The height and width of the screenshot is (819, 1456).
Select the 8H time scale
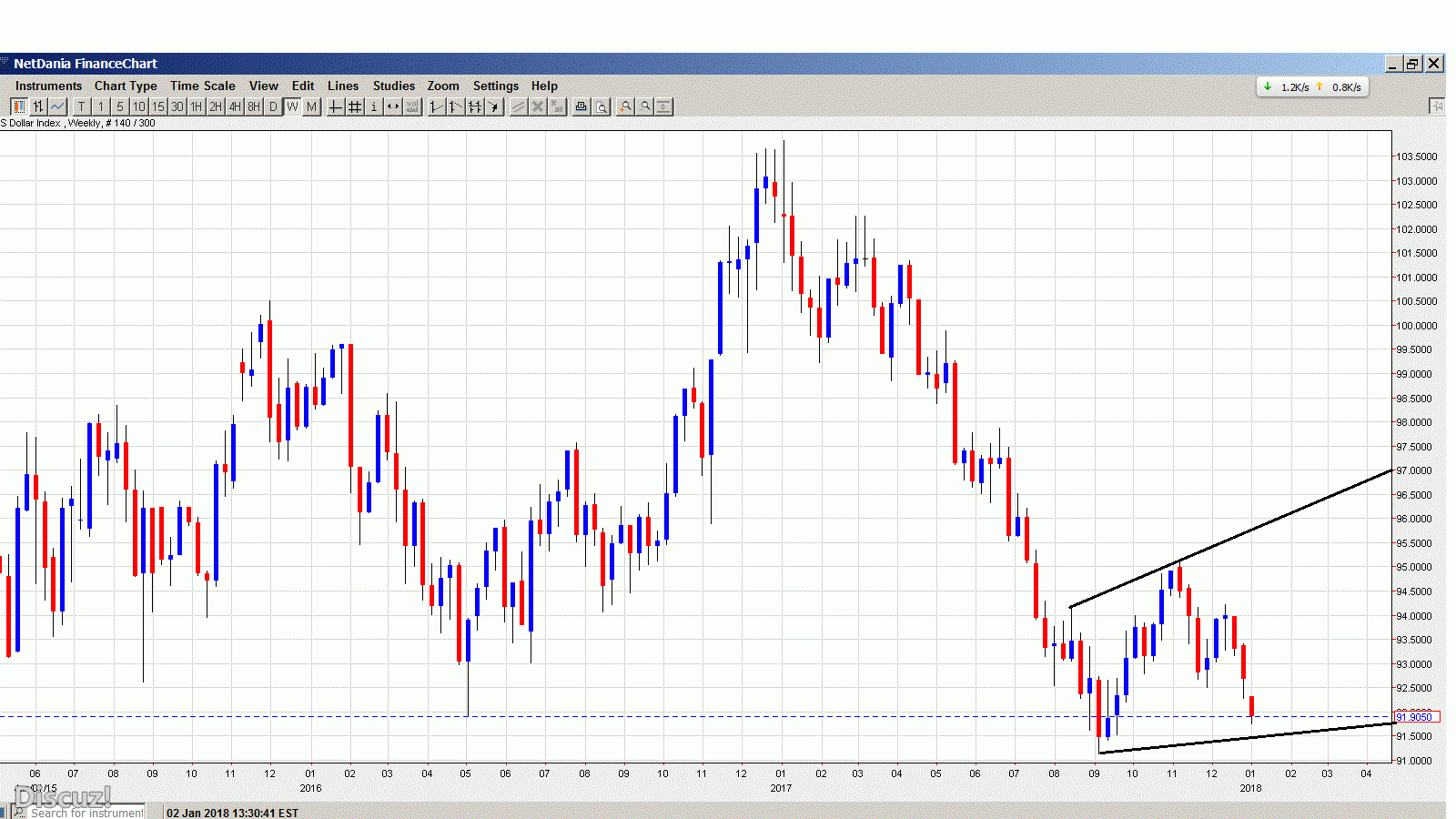point(254,106)
